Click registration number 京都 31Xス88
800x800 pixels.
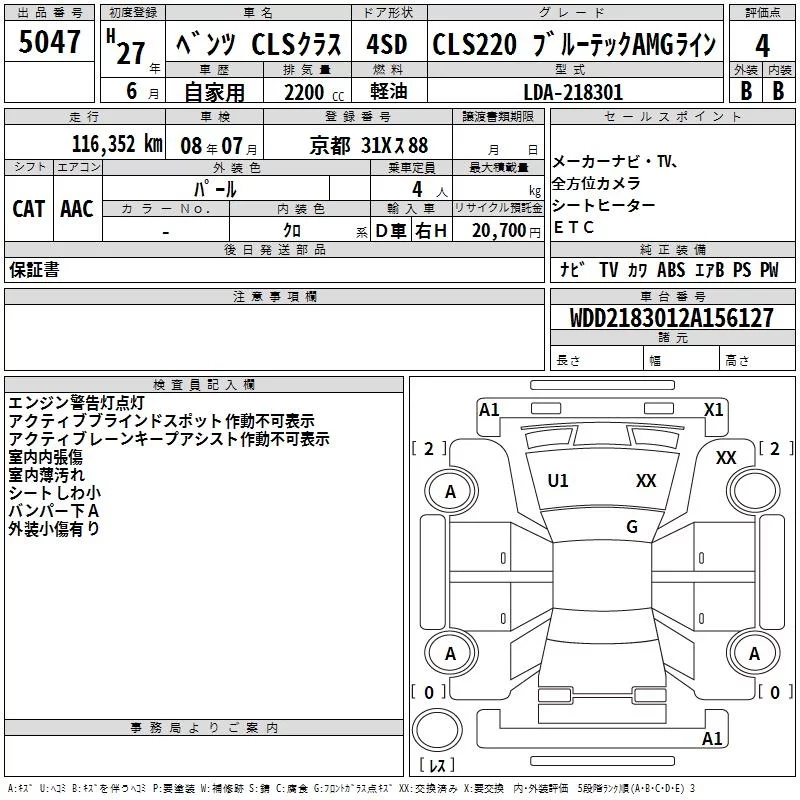[369, 146]
